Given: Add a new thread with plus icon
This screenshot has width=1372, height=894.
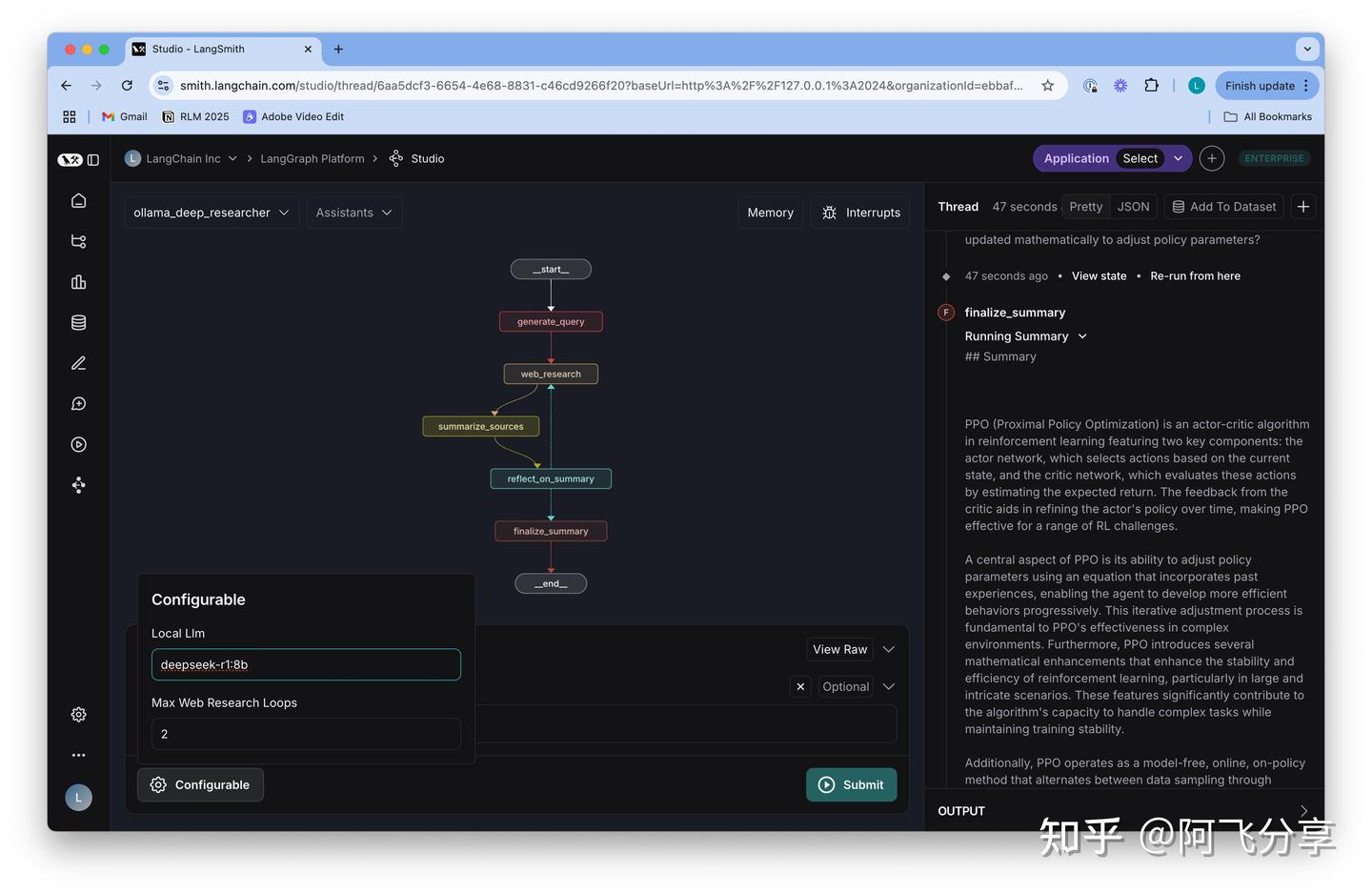Looking at the screenshot, I should click(1303, 207).
